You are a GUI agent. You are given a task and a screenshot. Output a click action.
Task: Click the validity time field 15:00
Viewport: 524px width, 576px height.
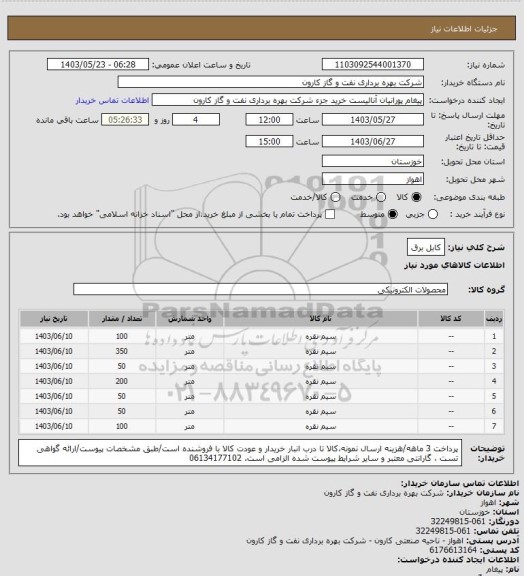coord(269,141)
